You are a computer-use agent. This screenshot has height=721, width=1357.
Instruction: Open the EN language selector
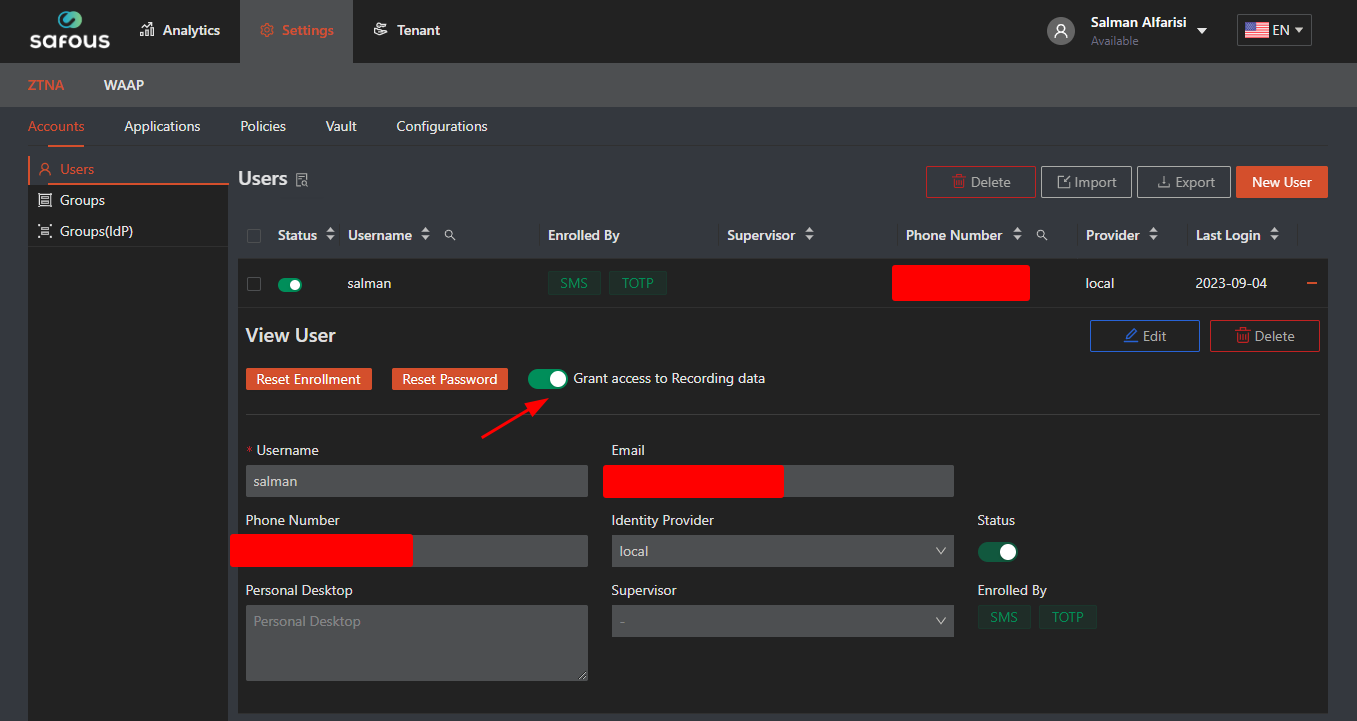pos(1273,30)
